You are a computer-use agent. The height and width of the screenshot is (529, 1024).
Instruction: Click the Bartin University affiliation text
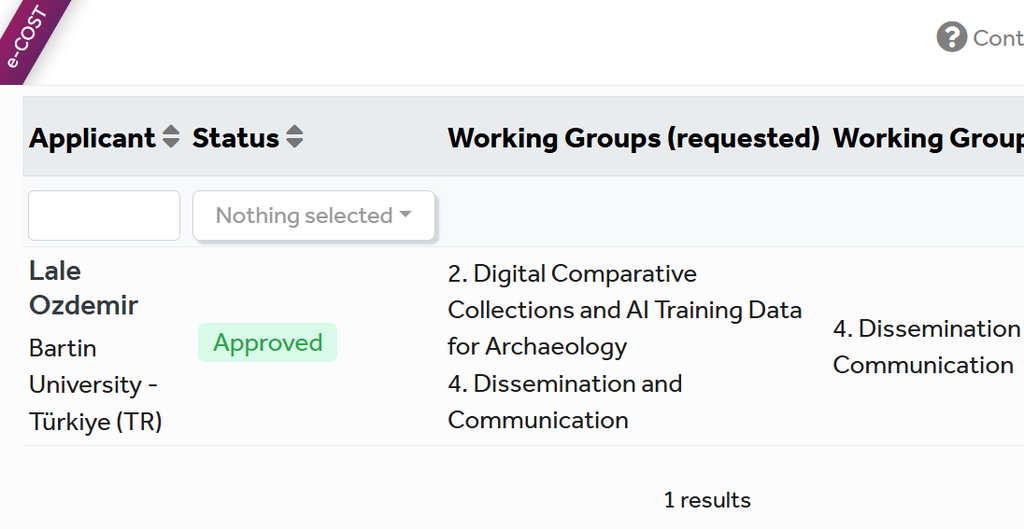tap(95, 385)
